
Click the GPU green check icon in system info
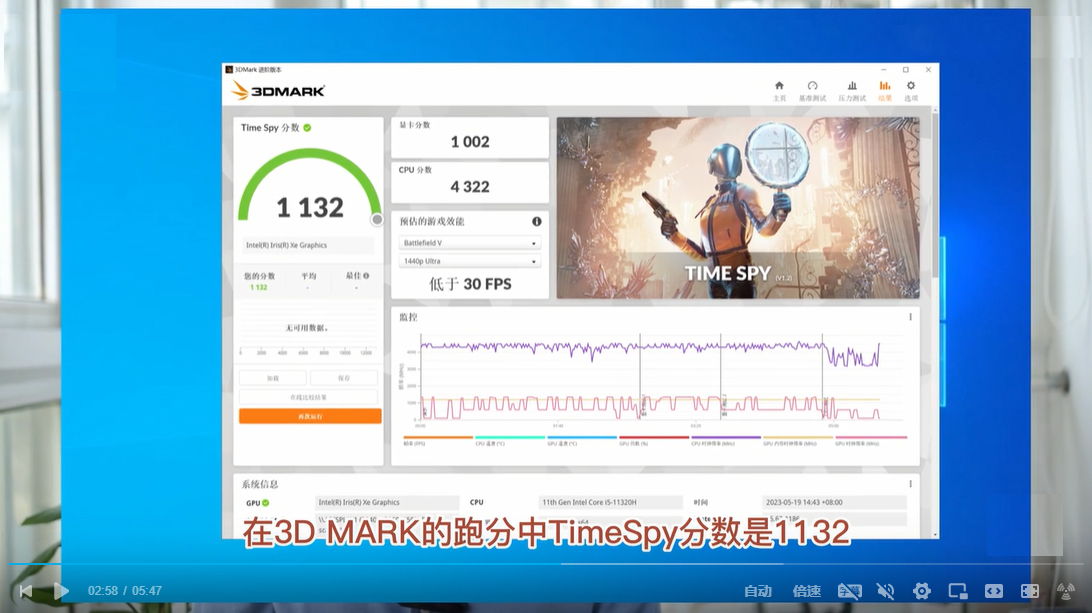265,503
